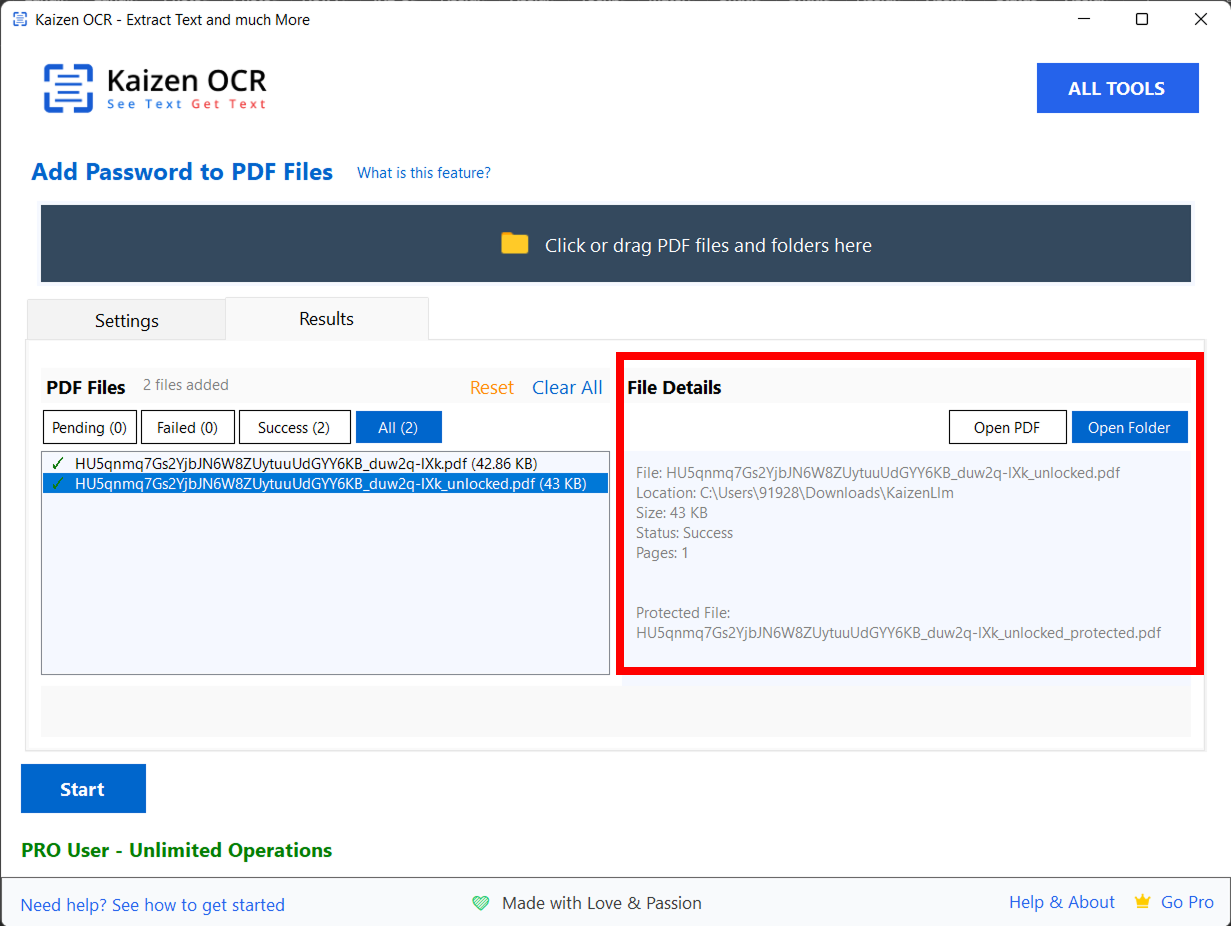This screenshot has height=926, width=1231.
Task: Click the crown icon beside Go Pro
Action: click(x=1142, y=902)
